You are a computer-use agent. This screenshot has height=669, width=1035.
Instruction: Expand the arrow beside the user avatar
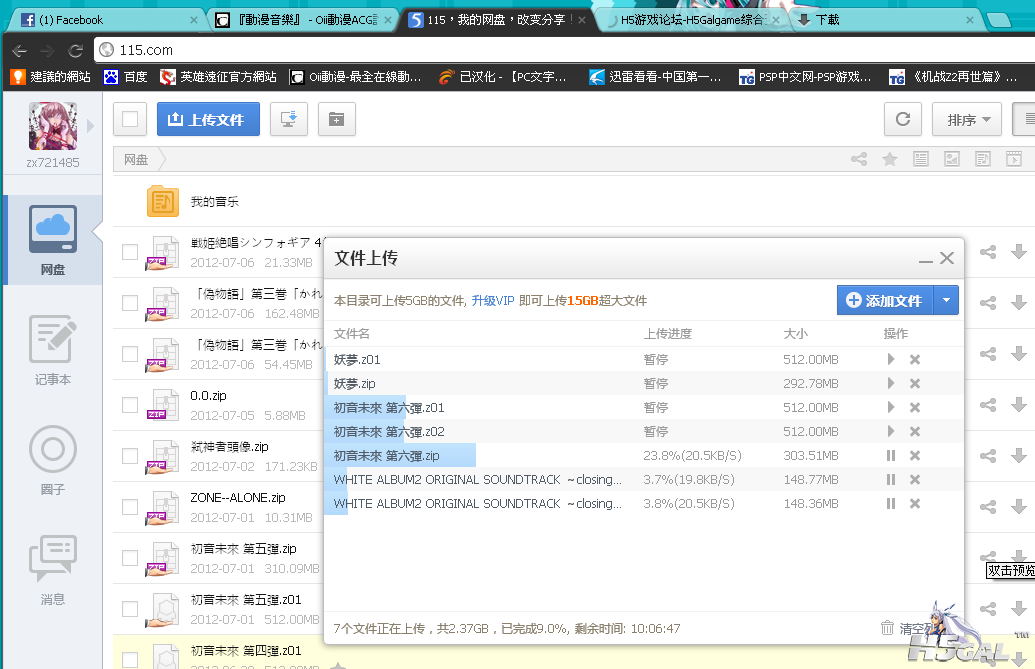90,125
